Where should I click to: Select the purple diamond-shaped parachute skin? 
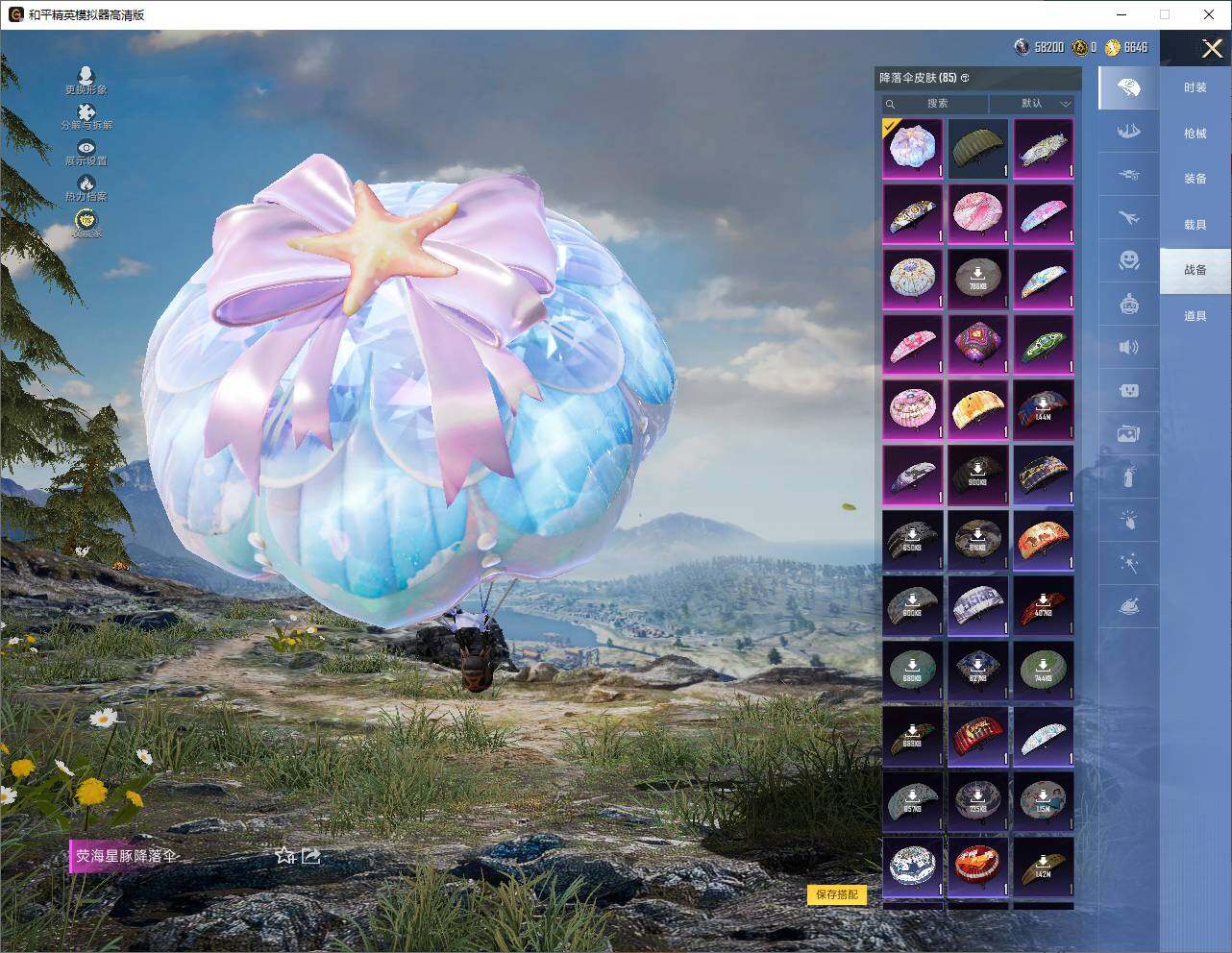[x=978, y=344]
